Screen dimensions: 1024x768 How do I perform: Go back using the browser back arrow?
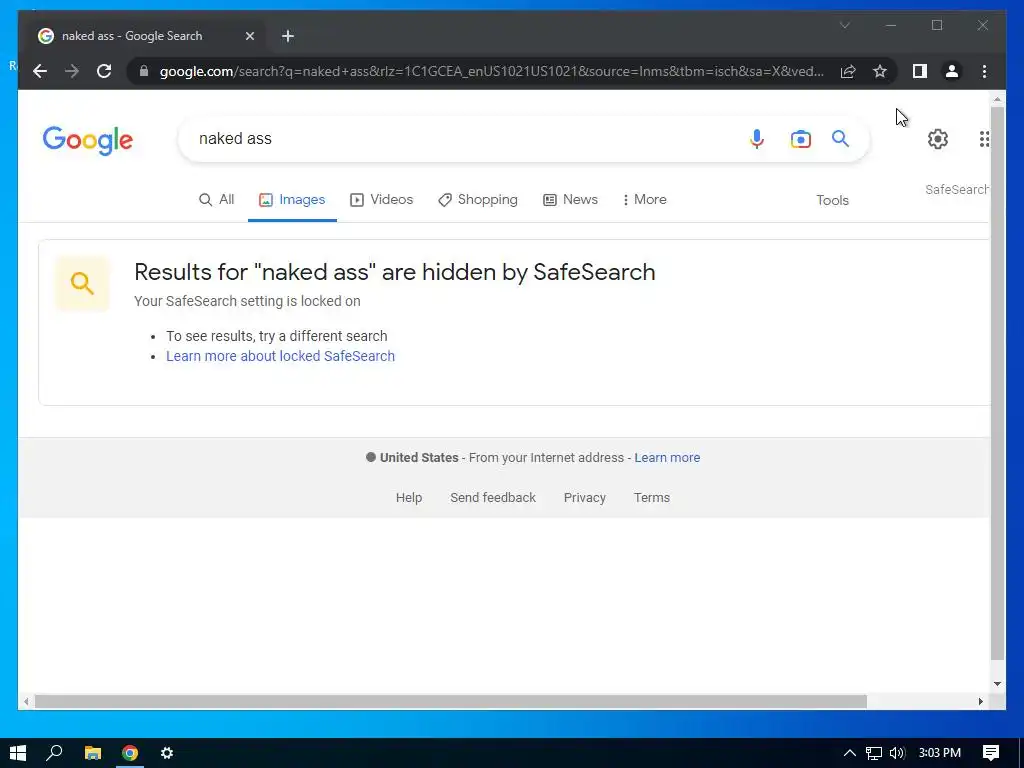40,71
